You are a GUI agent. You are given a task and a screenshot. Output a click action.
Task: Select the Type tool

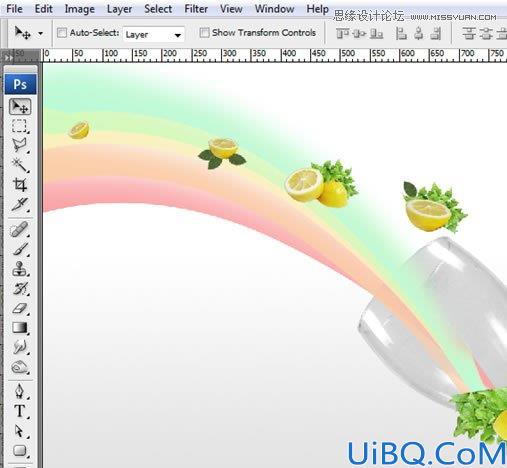(x=19, y=411)
